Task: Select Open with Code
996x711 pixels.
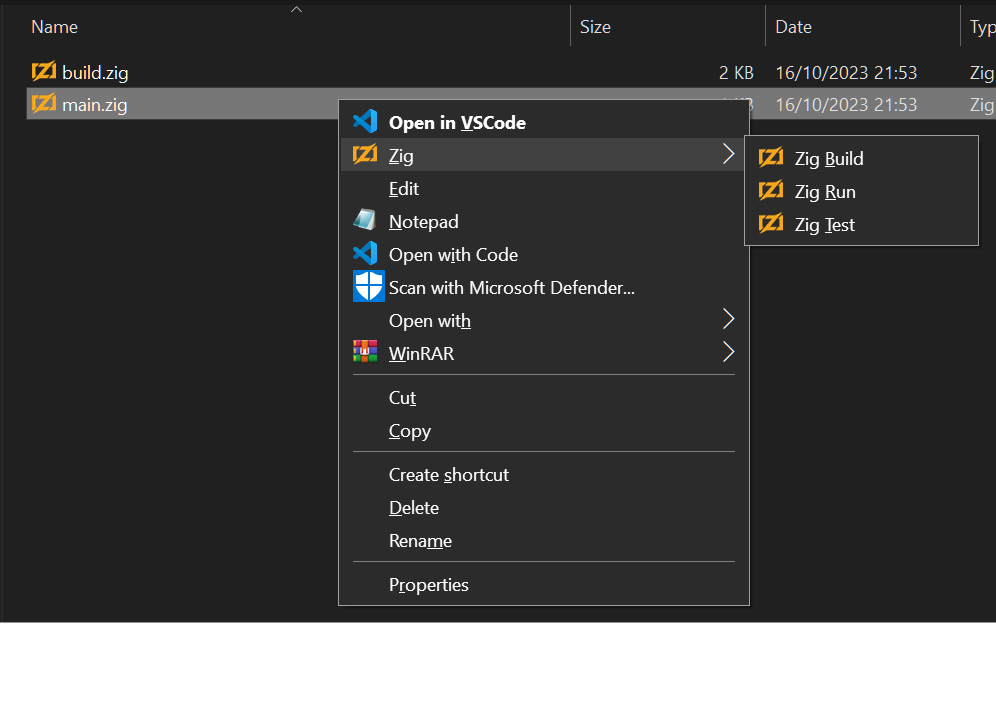Action: pos(544,254)
